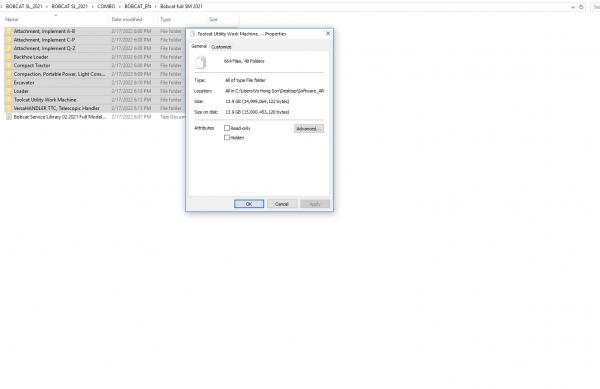Screen dimensions: 600x389
Task: Enable the Read-only attribute checkbox
Action: [227, 128]
